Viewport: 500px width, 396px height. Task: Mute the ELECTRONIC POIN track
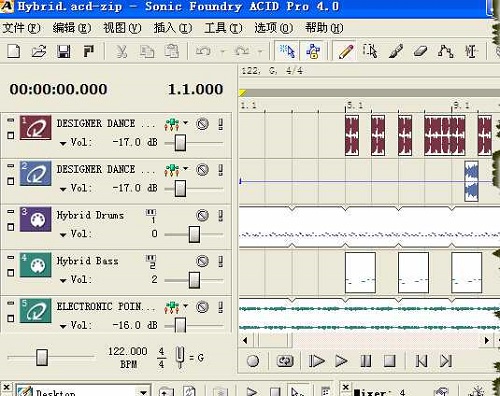(202, 307)
